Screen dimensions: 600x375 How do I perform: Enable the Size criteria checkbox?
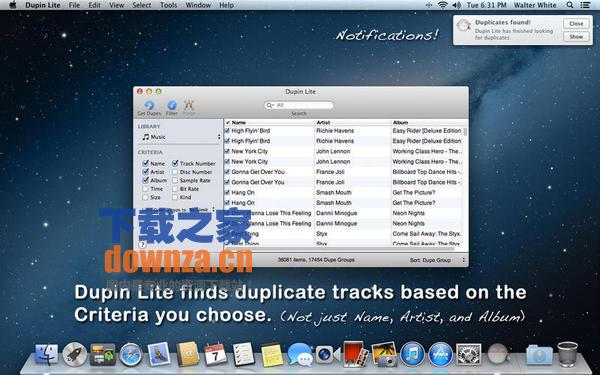145,197
